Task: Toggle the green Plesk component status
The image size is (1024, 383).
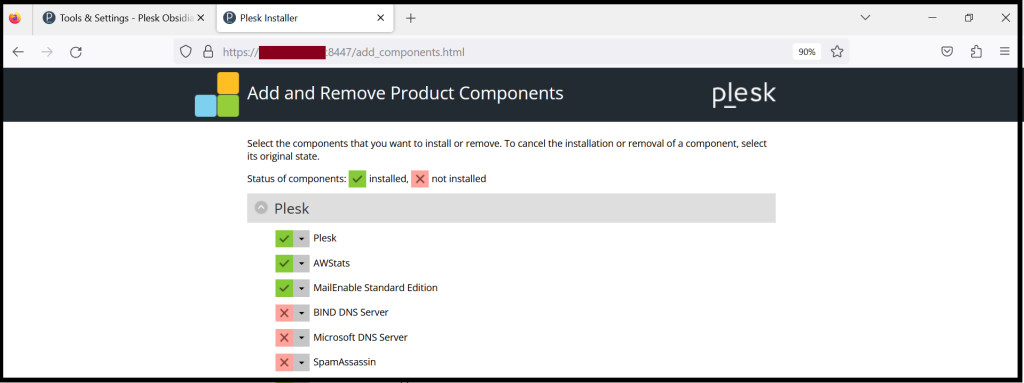Action: click(284, 239)
